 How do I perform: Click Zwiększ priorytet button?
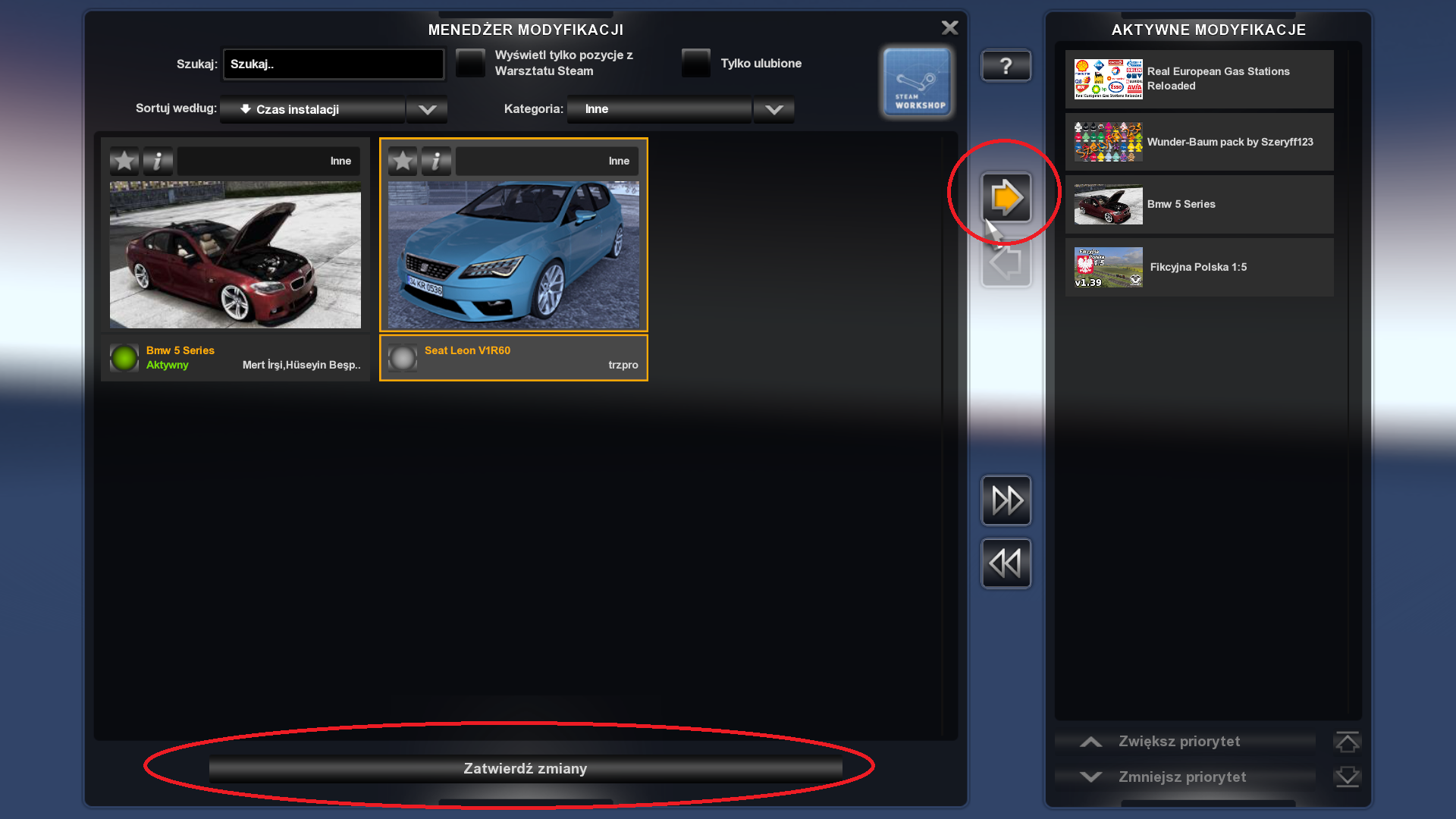point(1179,742)
